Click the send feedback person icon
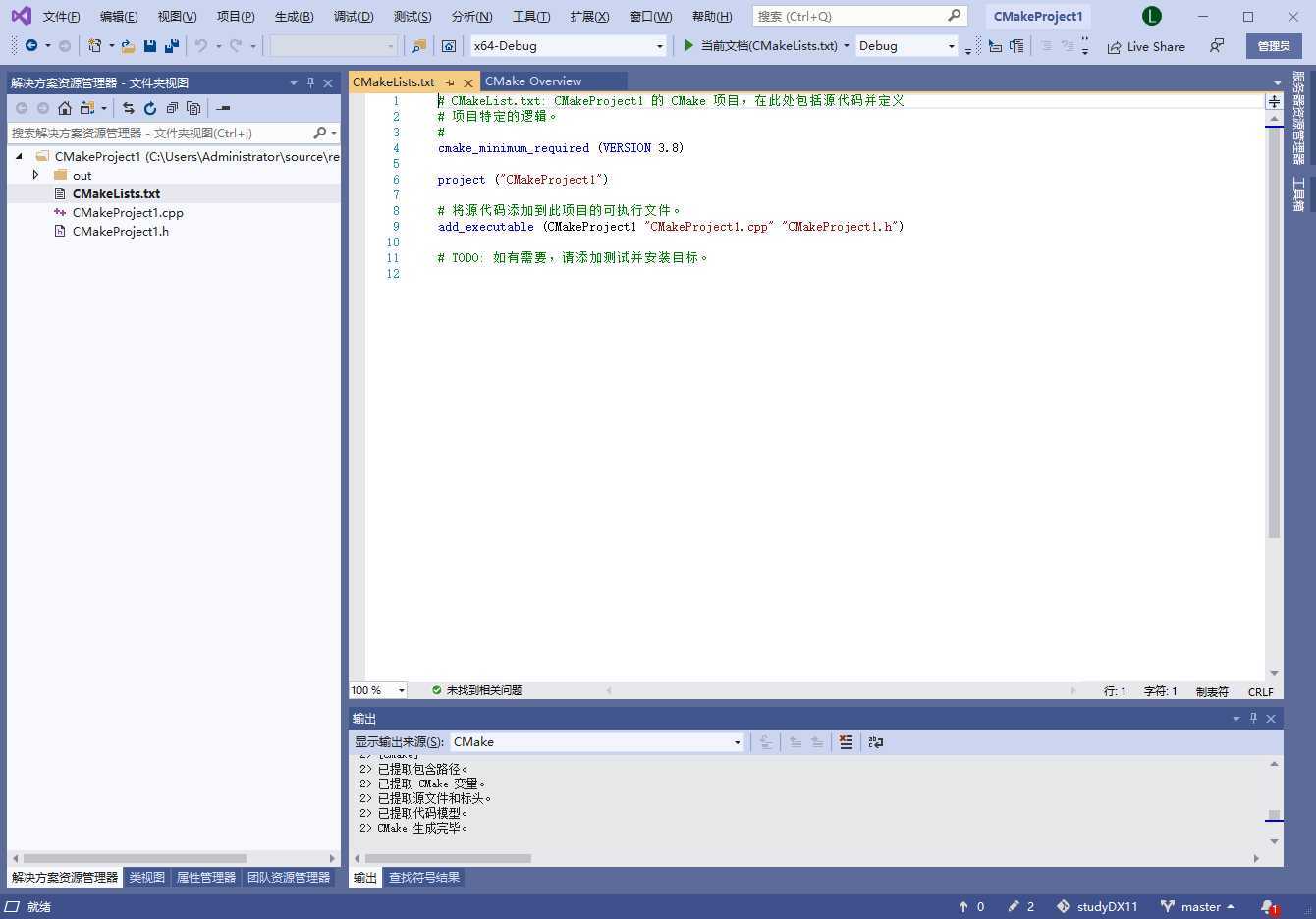This screenshot has height=919, width=1316. pos(1217,46)
